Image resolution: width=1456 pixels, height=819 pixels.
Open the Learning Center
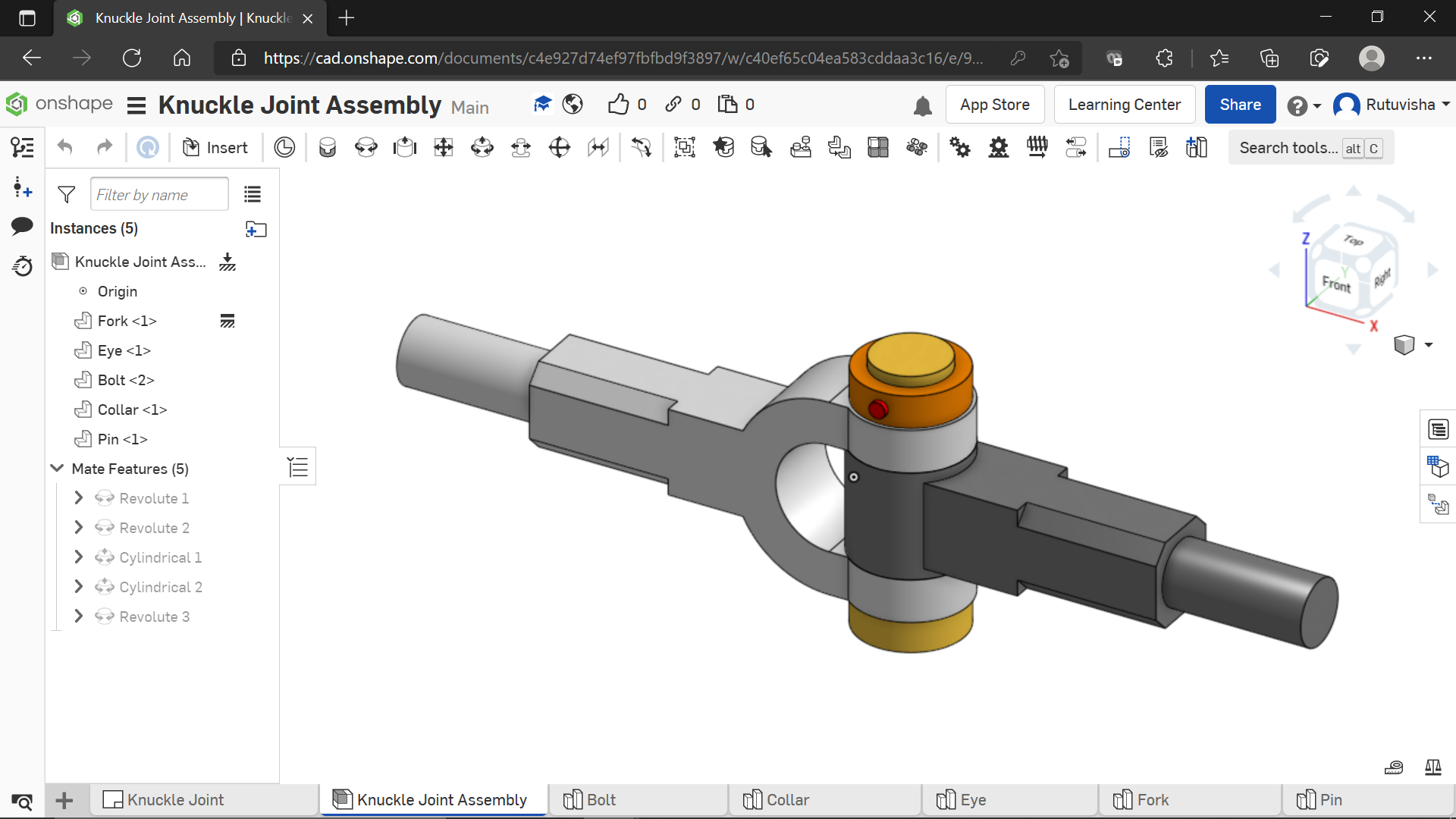tap(1124, 105)
